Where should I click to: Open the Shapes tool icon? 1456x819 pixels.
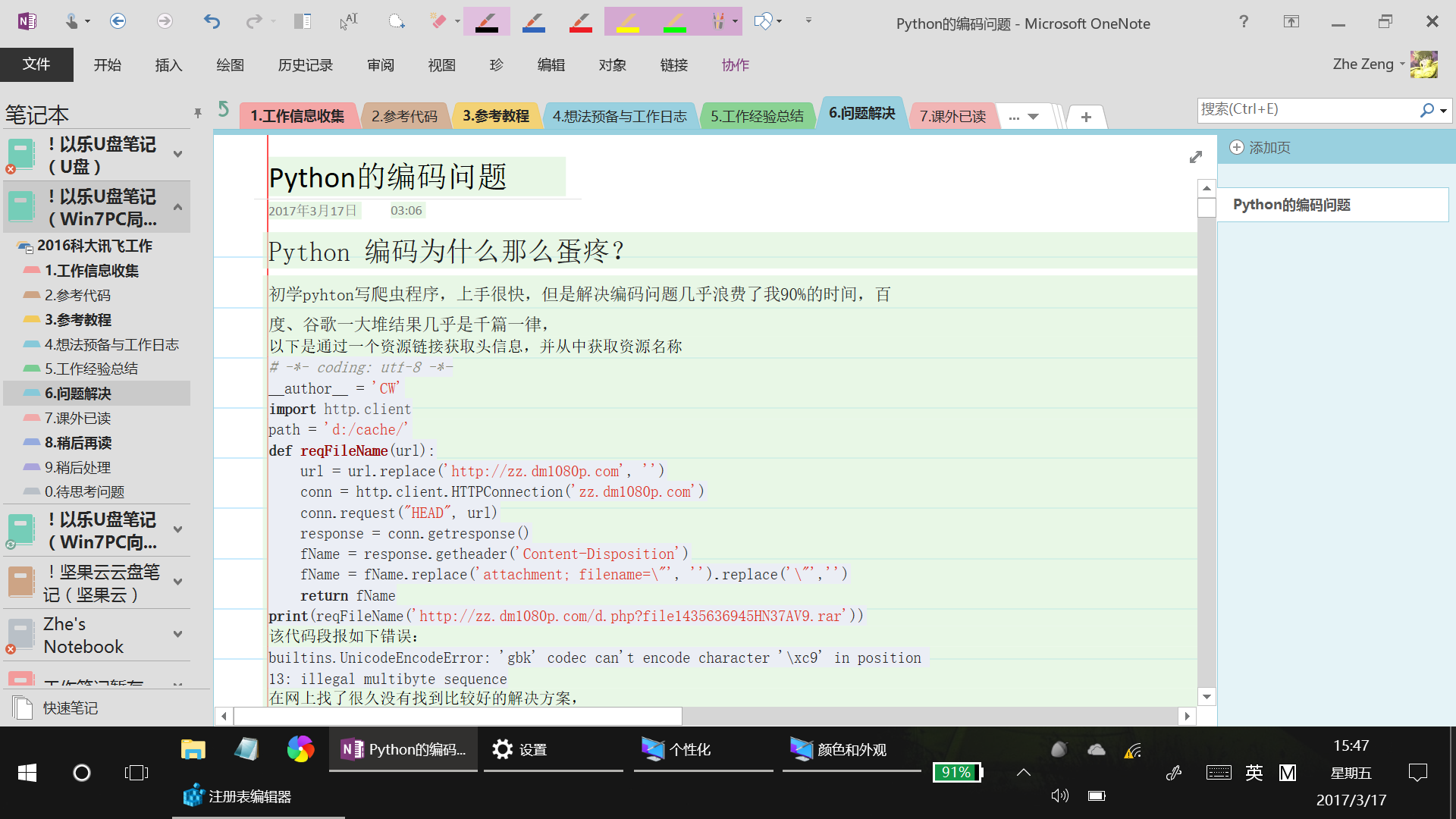(x=763, y=21)
